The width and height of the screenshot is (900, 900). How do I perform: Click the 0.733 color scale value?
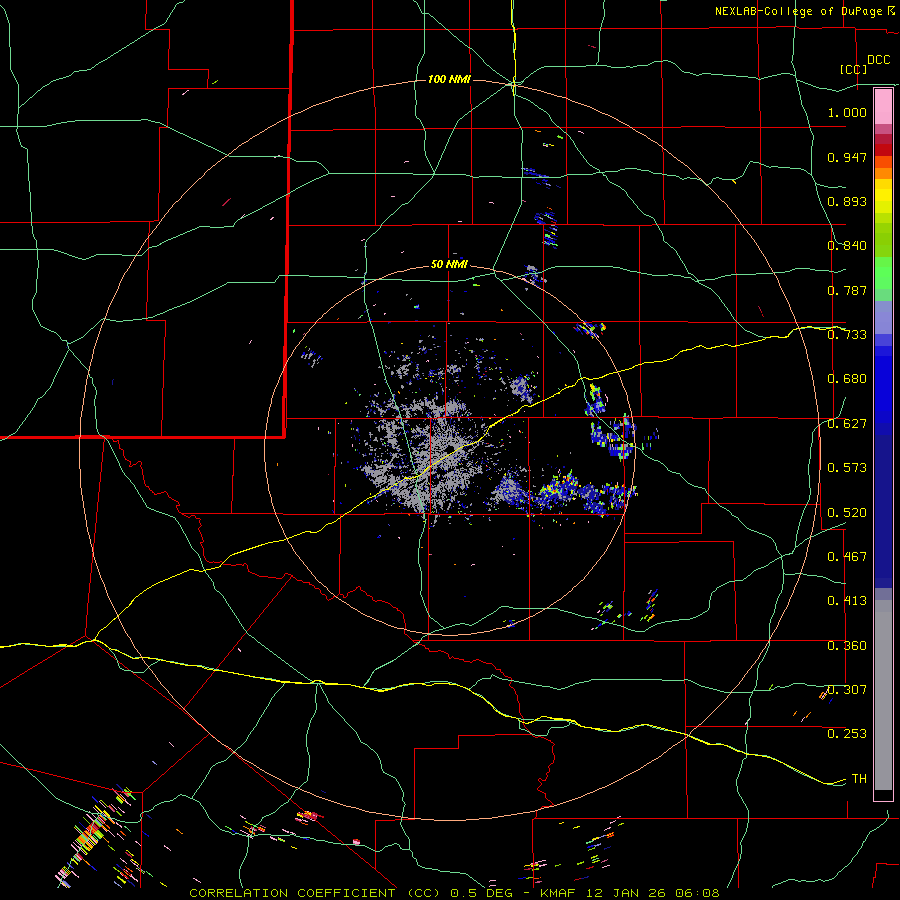pos(847,335)
